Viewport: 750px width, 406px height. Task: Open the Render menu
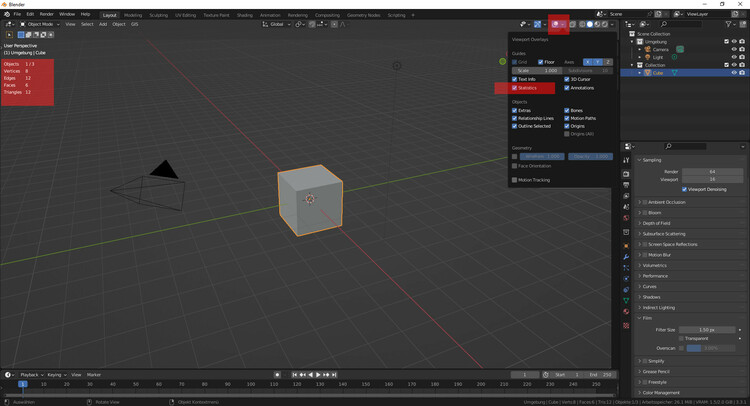tap(46, 14)
